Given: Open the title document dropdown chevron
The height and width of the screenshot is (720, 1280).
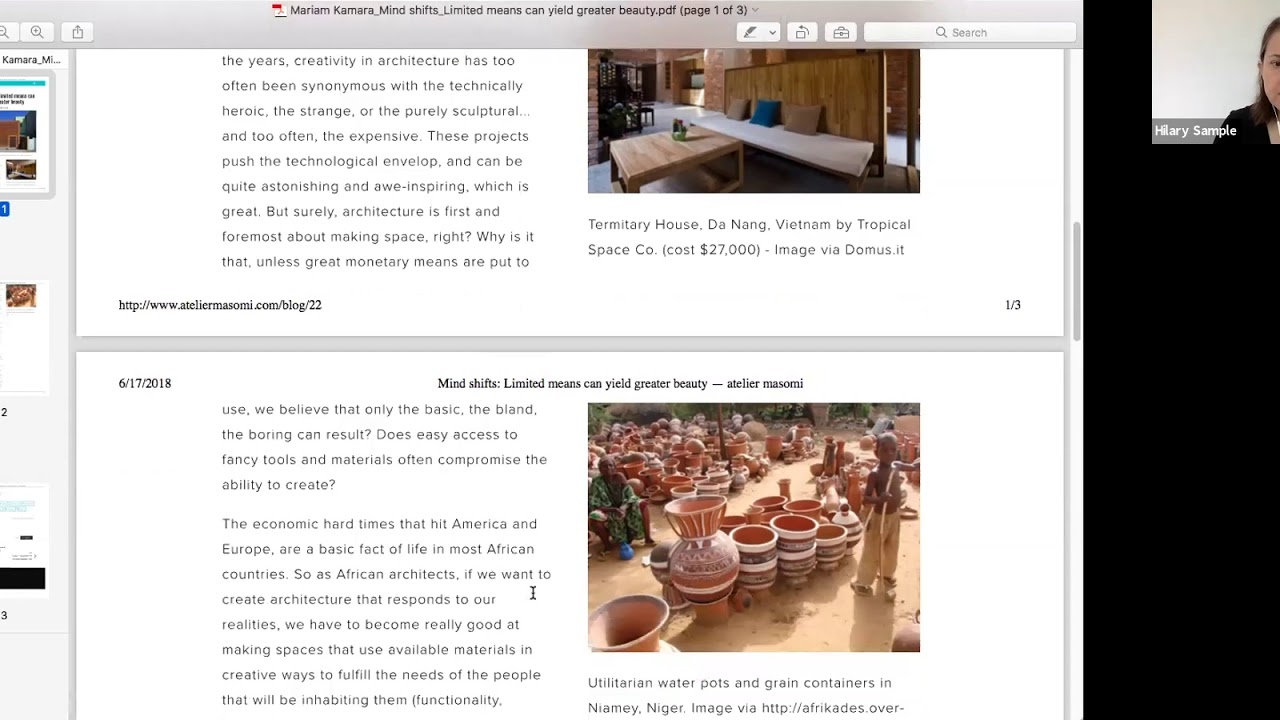Looking at the screenshot, I should click(x=755, y=10).
